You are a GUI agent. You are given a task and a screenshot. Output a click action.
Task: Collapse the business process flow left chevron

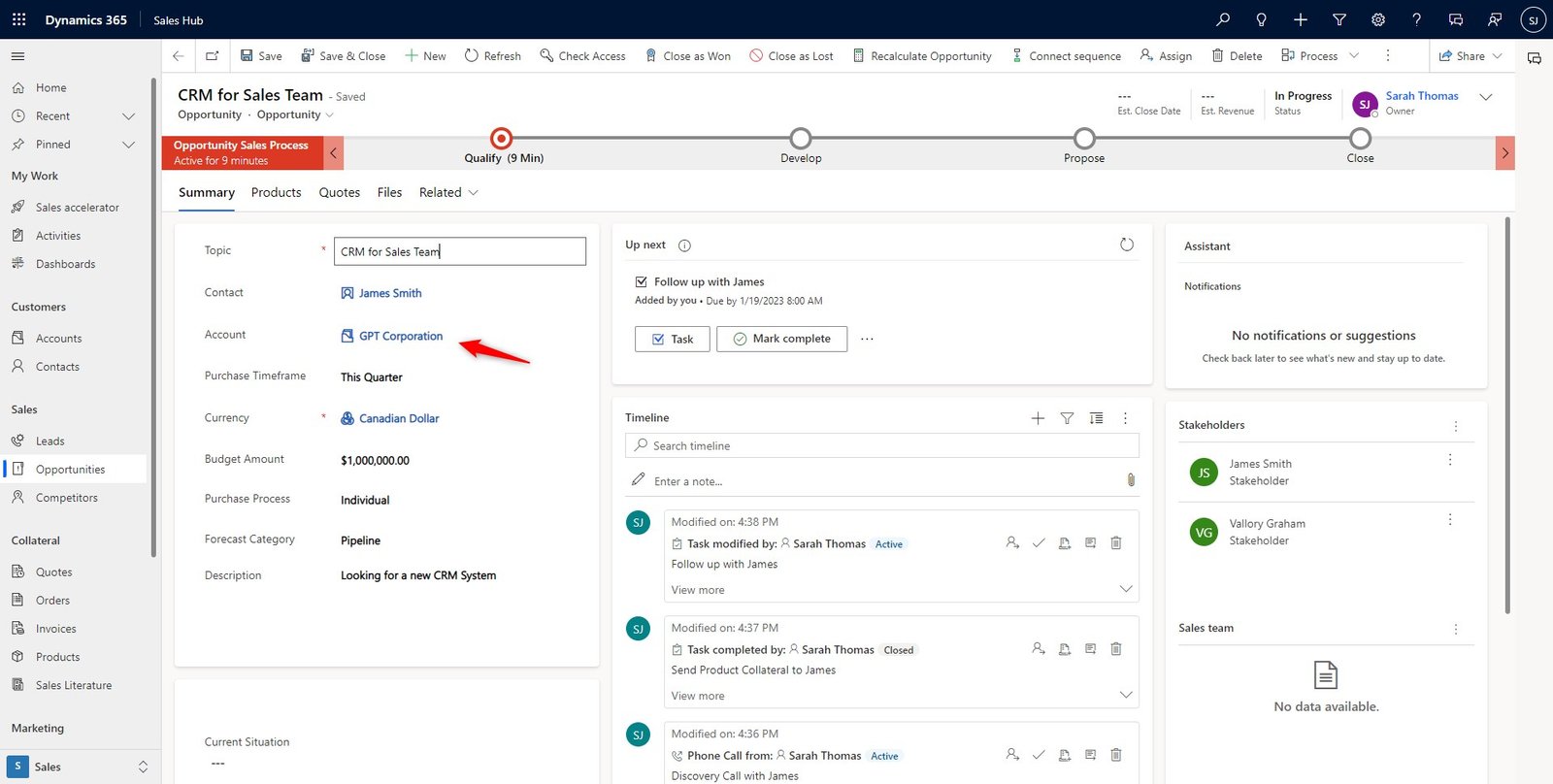(x=333, y=153)
